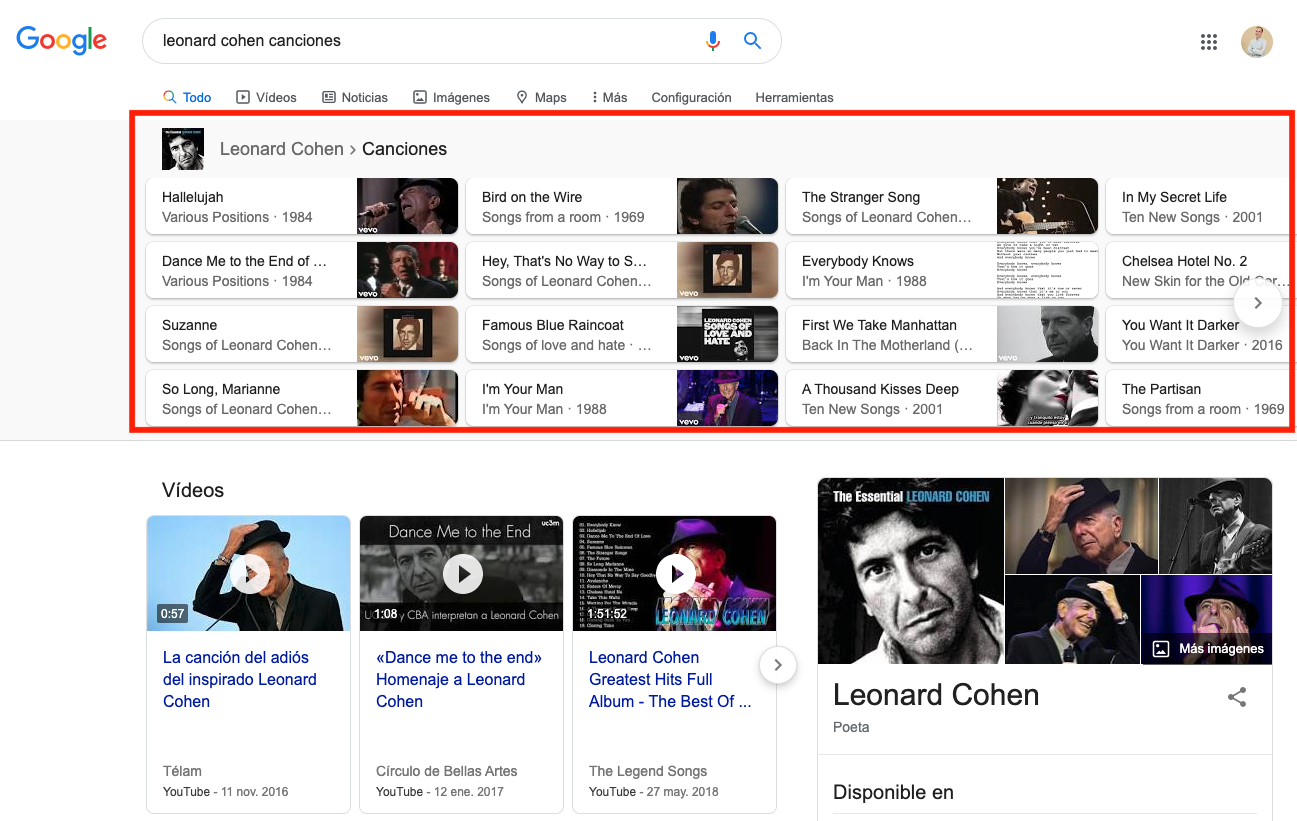Switch to the Imágenes tab
The height and width of the screenshot is (821, 1297).
coord(451,98)
